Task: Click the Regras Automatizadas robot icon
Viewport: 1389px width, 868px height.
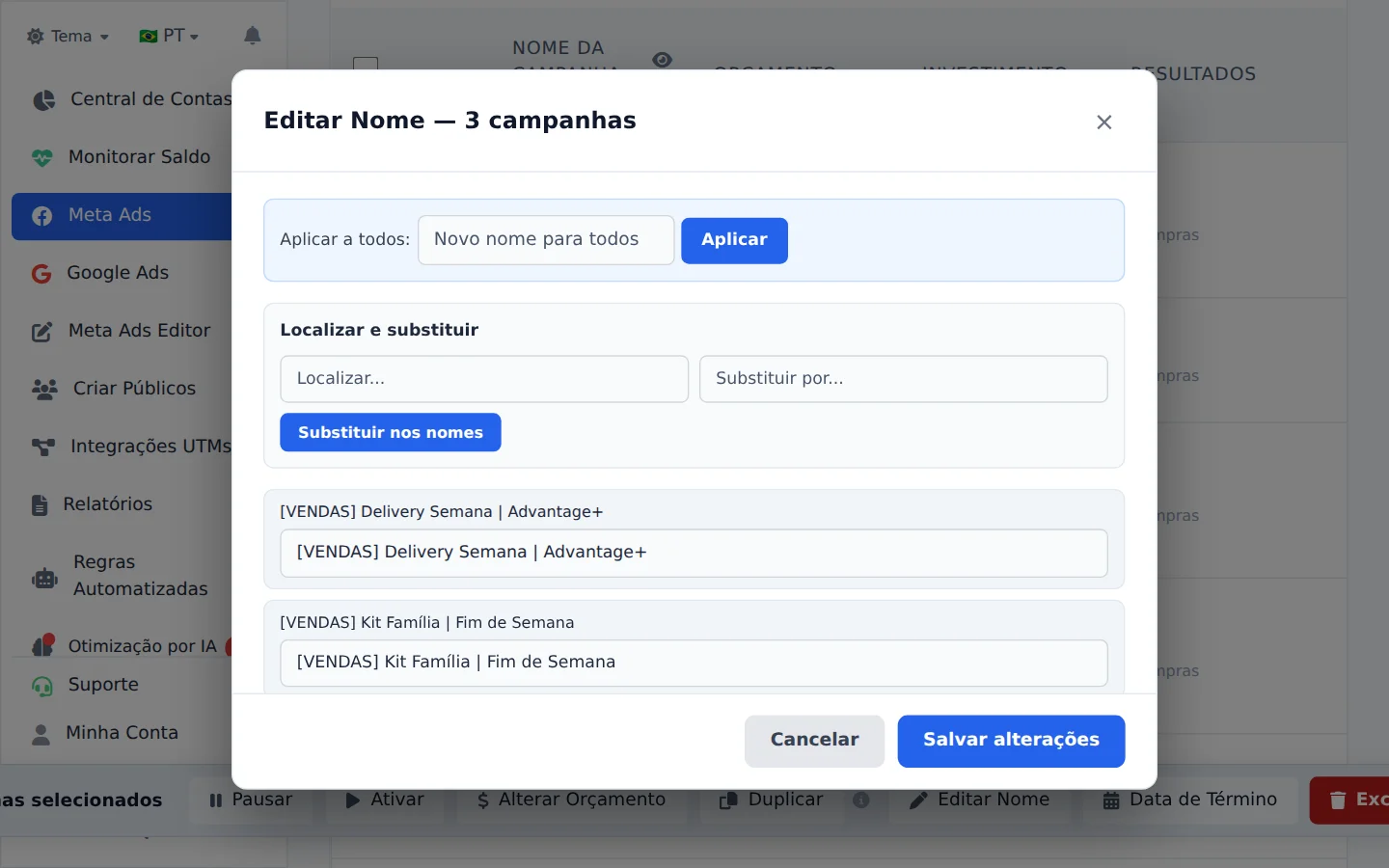Action: click(x=45, y=578)
